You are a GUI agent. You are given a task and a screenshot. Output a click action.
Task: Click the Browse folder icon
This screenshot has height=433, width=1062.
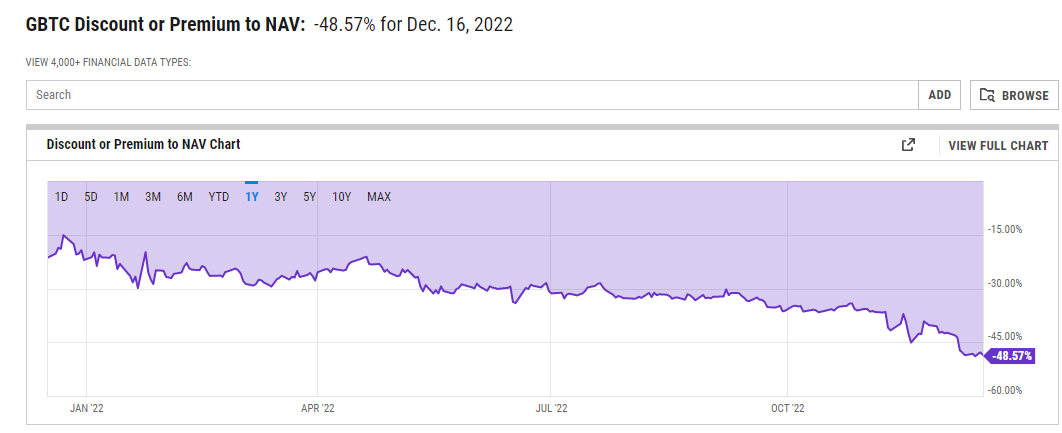[x=988, y=95]
